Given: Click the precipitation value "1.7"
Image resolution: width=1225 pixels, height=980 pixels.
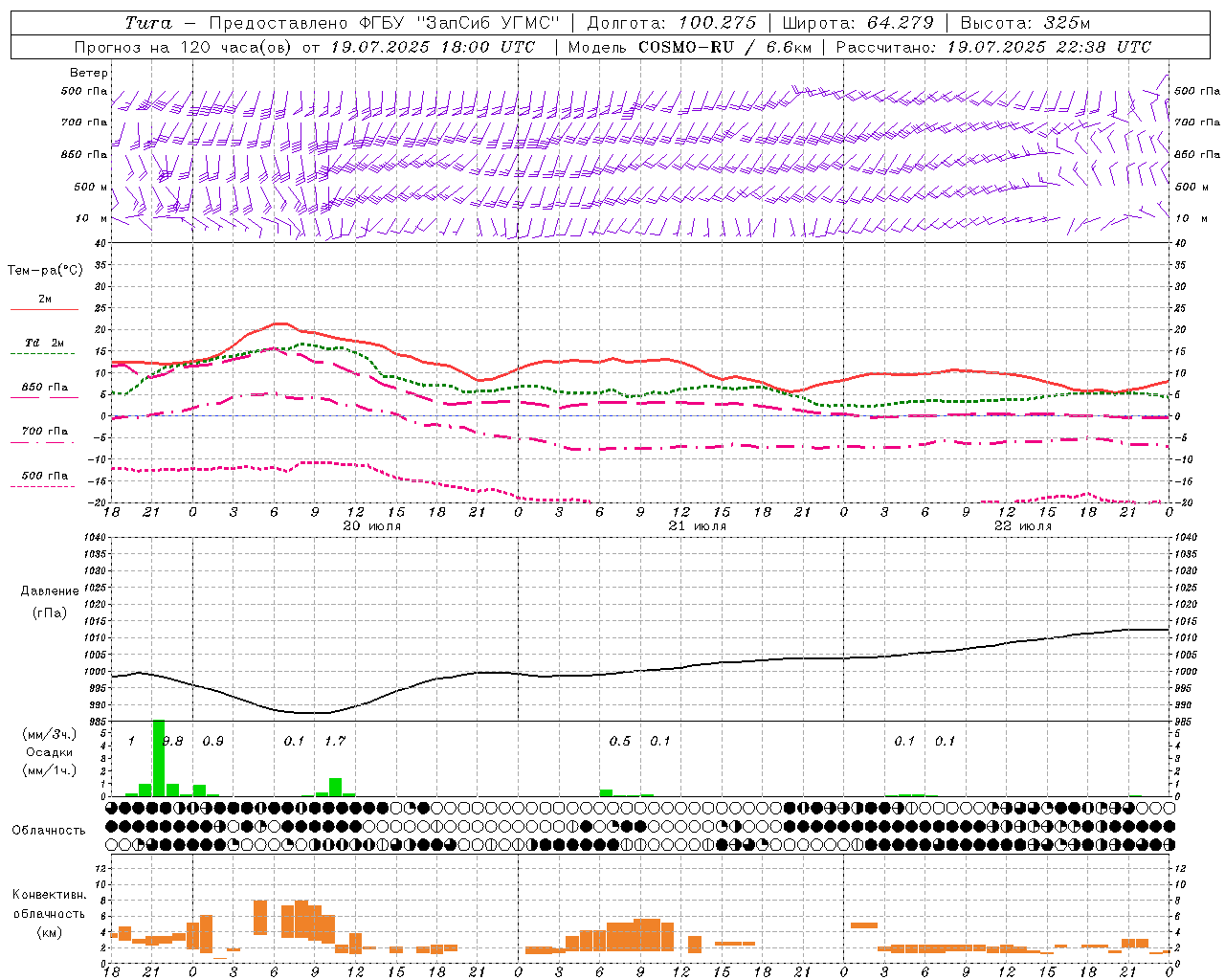Looking at the screenshot, I should click(x=334, y=741).
